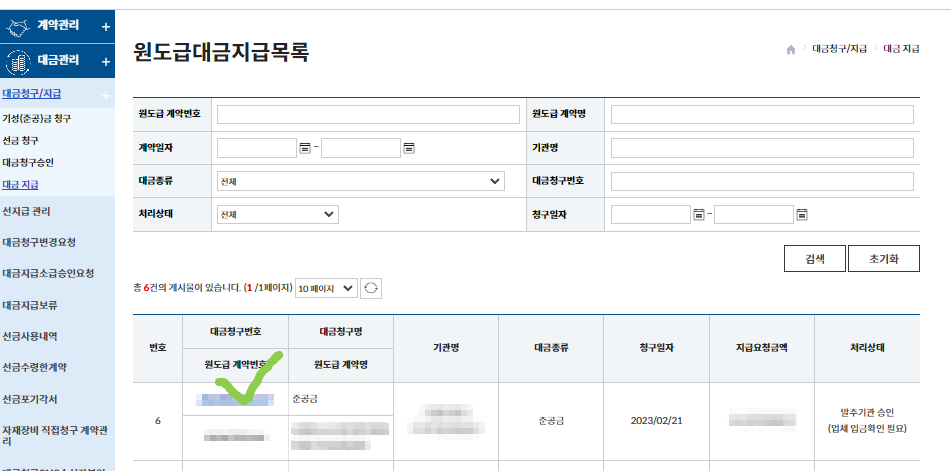Open 선금포기각서 in sidebar
Image resolution: width=951 pixels, height=471 pixels.
point(30,399)
